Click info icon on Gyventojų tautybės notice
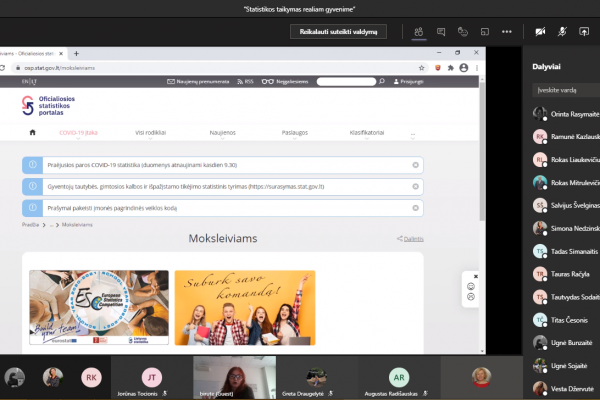 point(33,186)
